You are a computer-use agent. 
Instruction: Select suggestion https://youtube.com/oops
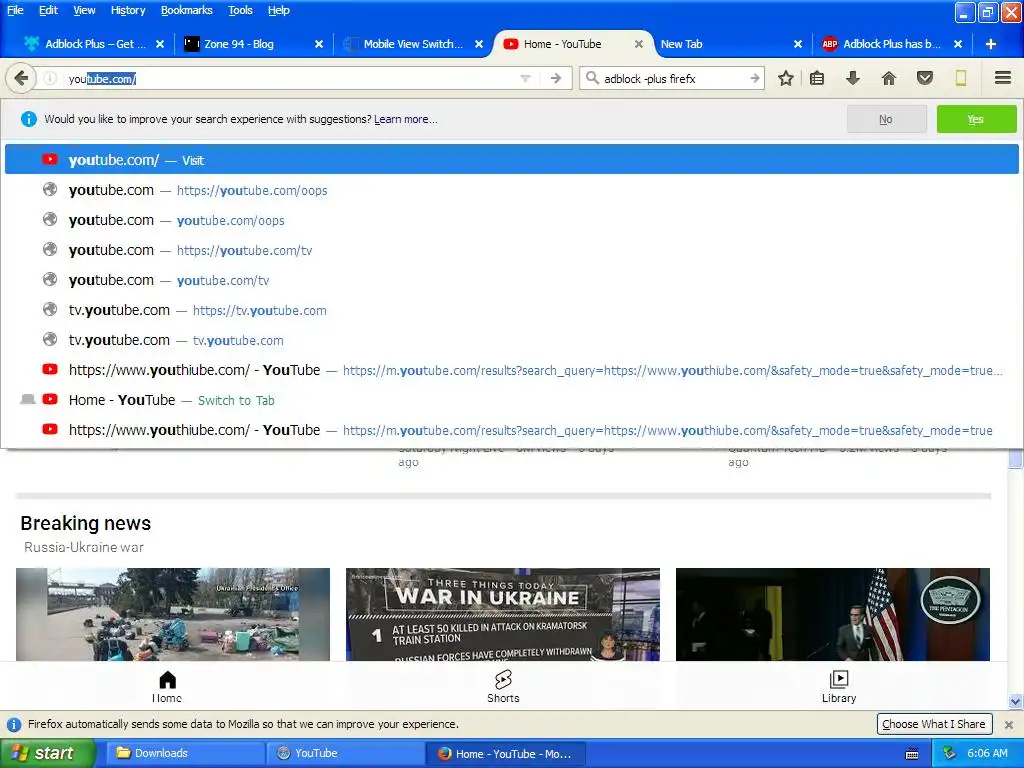click(511, 190)
